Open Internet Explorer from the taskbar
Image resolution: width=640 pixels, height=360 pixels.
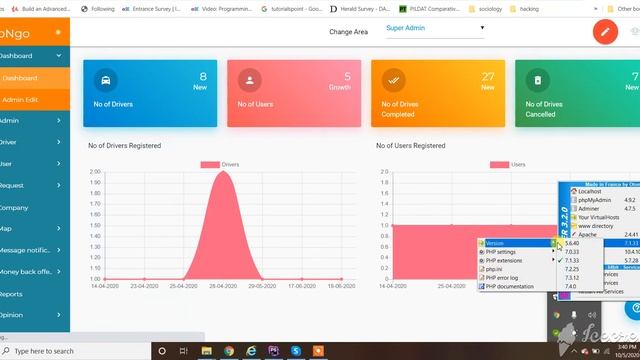251,351
